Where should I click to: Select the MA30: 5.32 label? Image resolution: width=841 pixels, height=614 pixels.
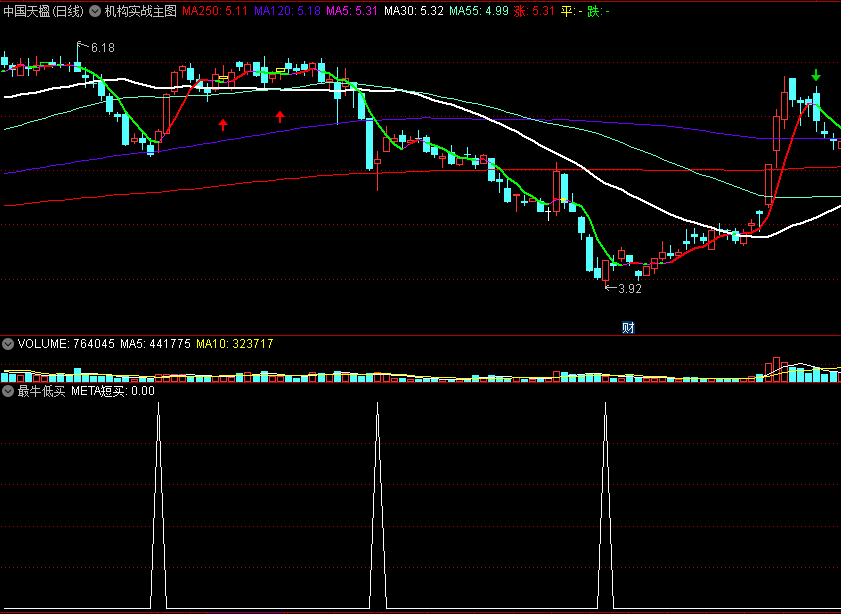[x=413, y=11]
